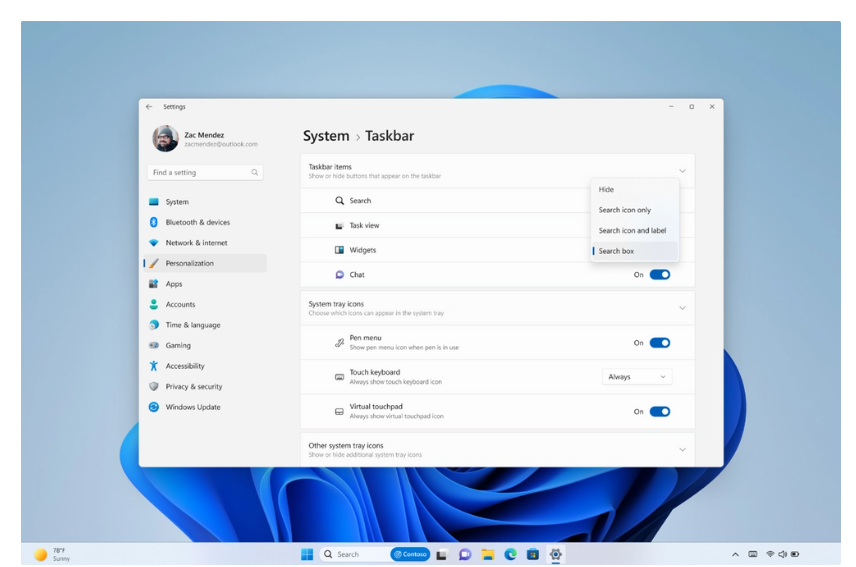The image size is (856, 567).
Task: Open Touch keyboard Always dropdown
Action: click(637, 377)
